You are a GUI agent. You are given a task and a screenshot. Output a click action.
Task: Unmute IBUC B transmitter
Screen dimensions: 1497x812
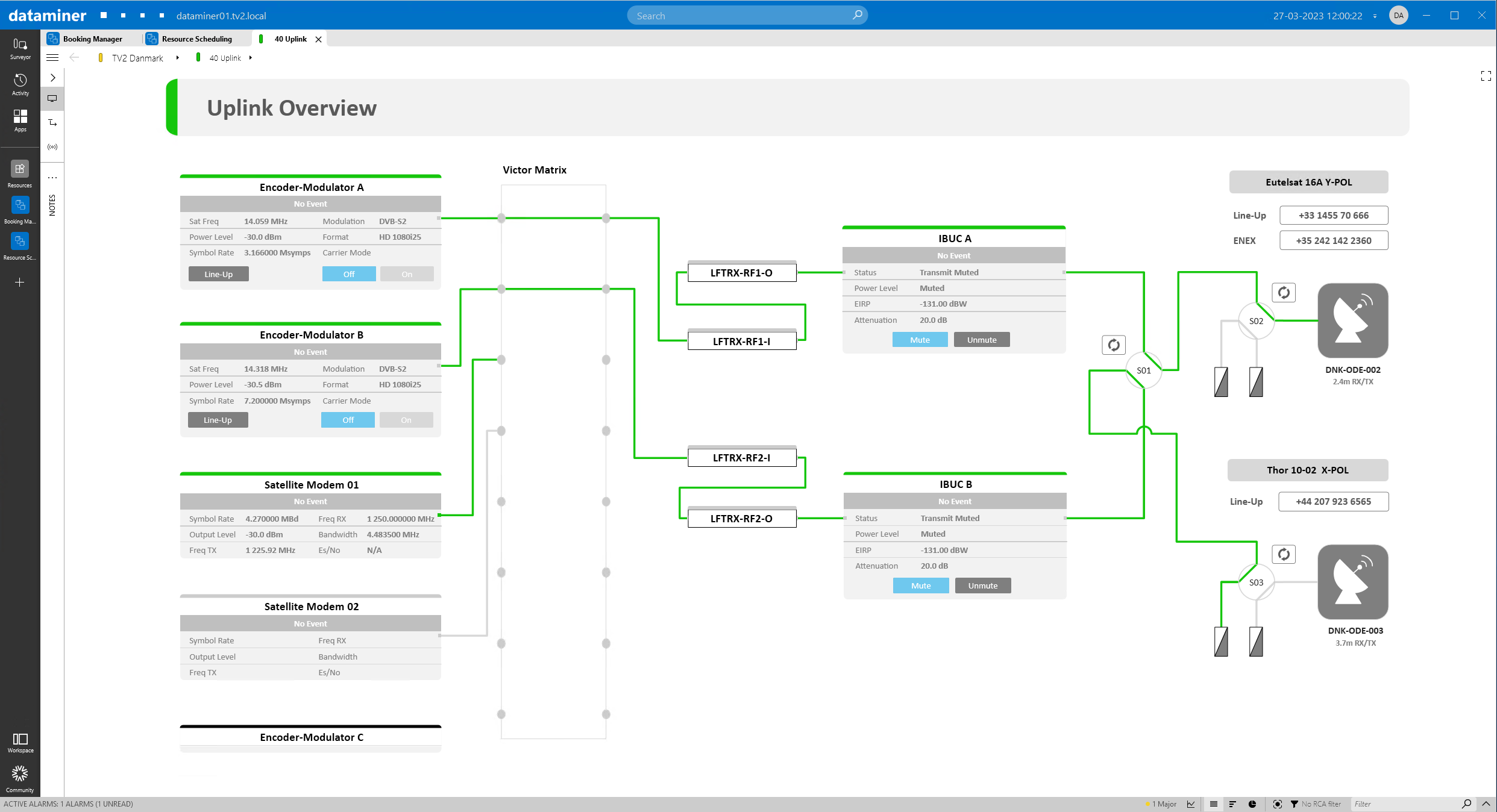click(x=983, y=586)
